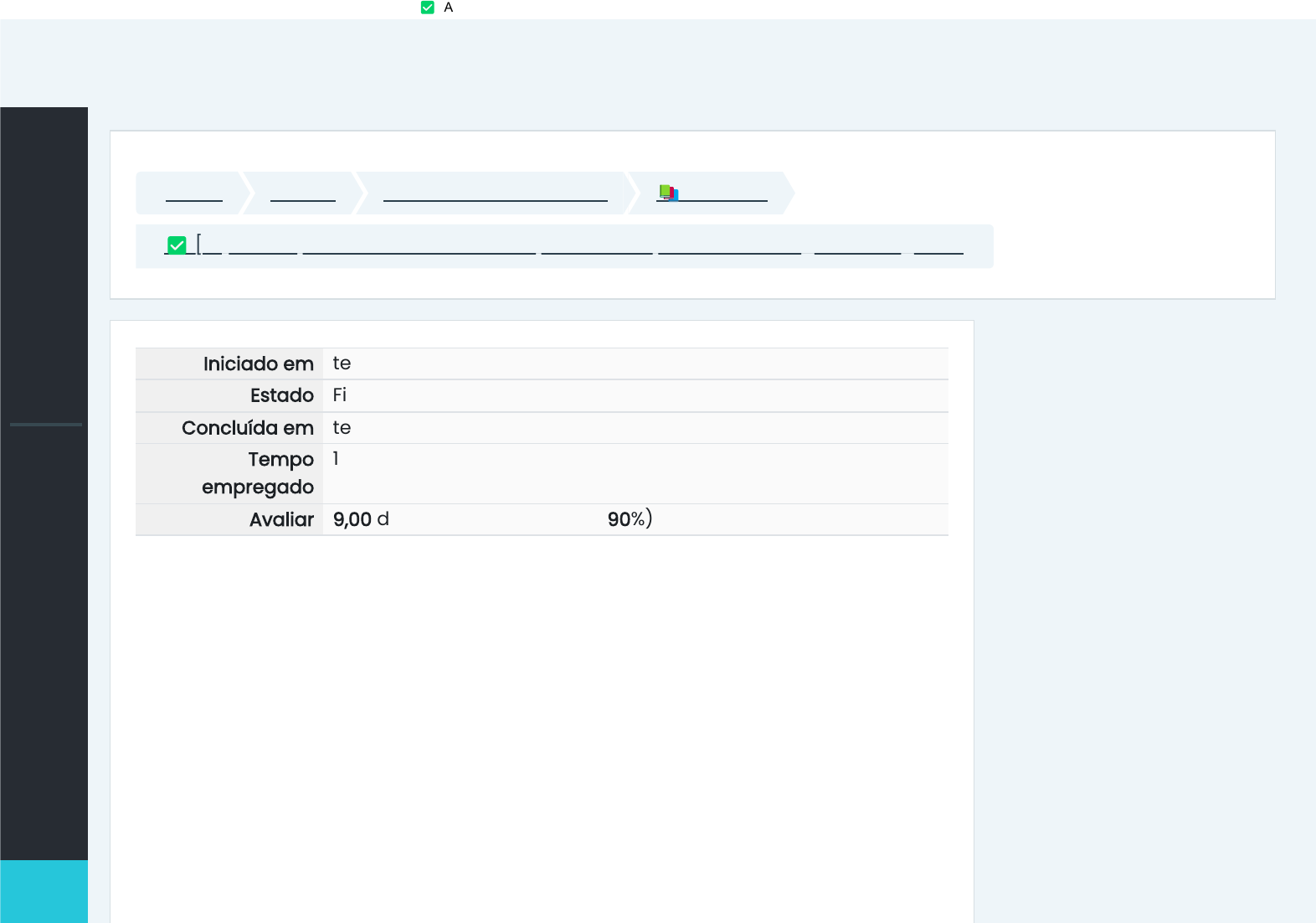Screen dimensions: 1316x923
Task: Click the 'Estado' value starting with 'Fi'
Action: 340,395
